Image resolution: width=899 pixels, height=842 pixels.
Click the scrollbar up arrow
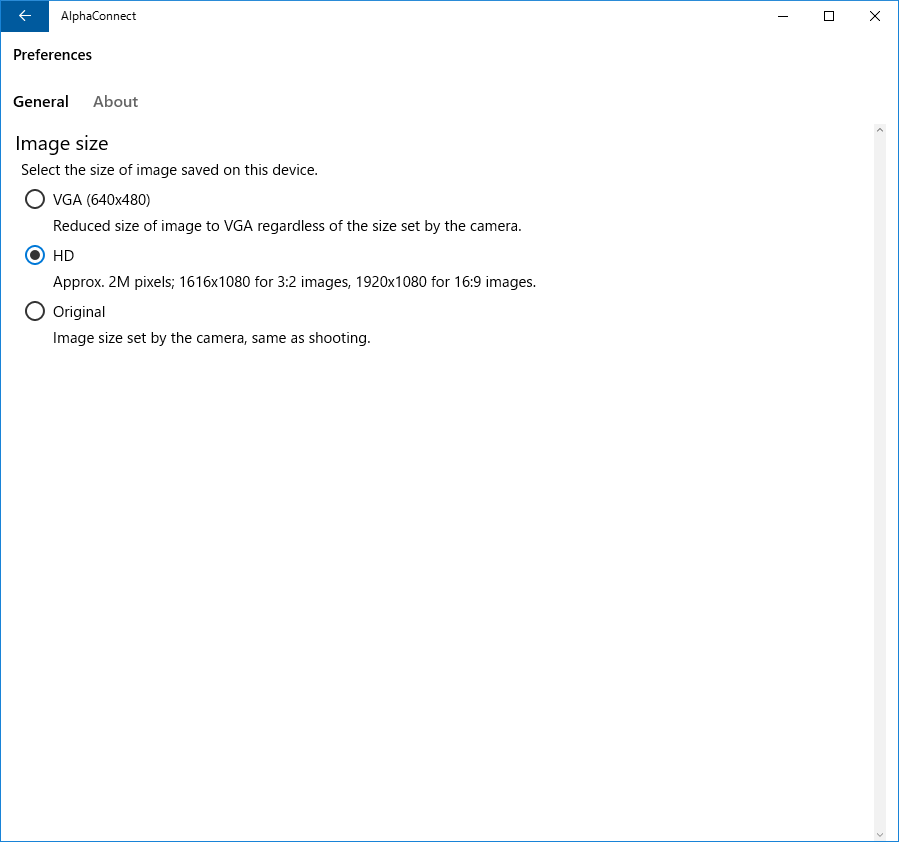[x=880, y=130]
